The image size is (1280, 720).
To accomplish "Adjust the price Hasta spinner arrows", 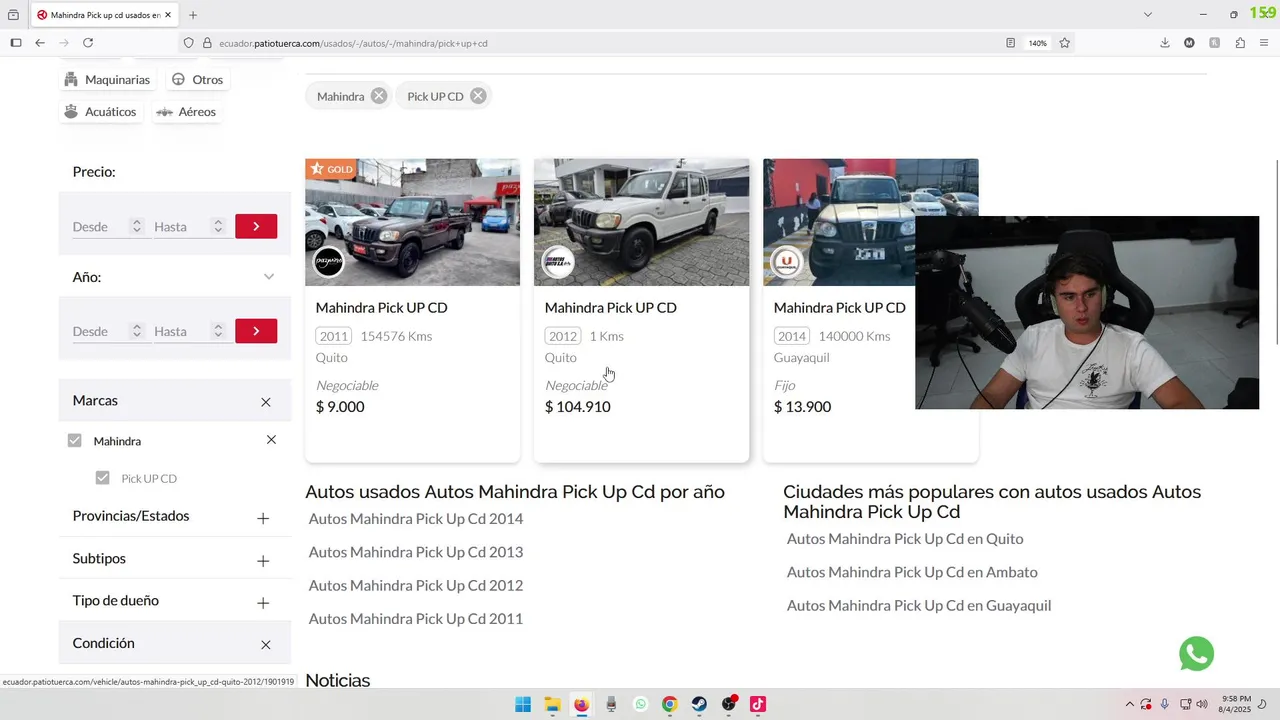I will point(218,227).
